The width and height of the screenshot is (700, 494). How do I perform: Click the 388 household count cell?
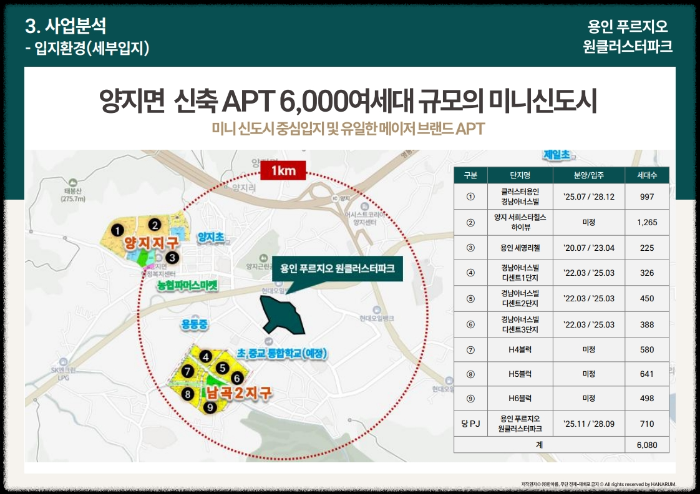[647, 324]
